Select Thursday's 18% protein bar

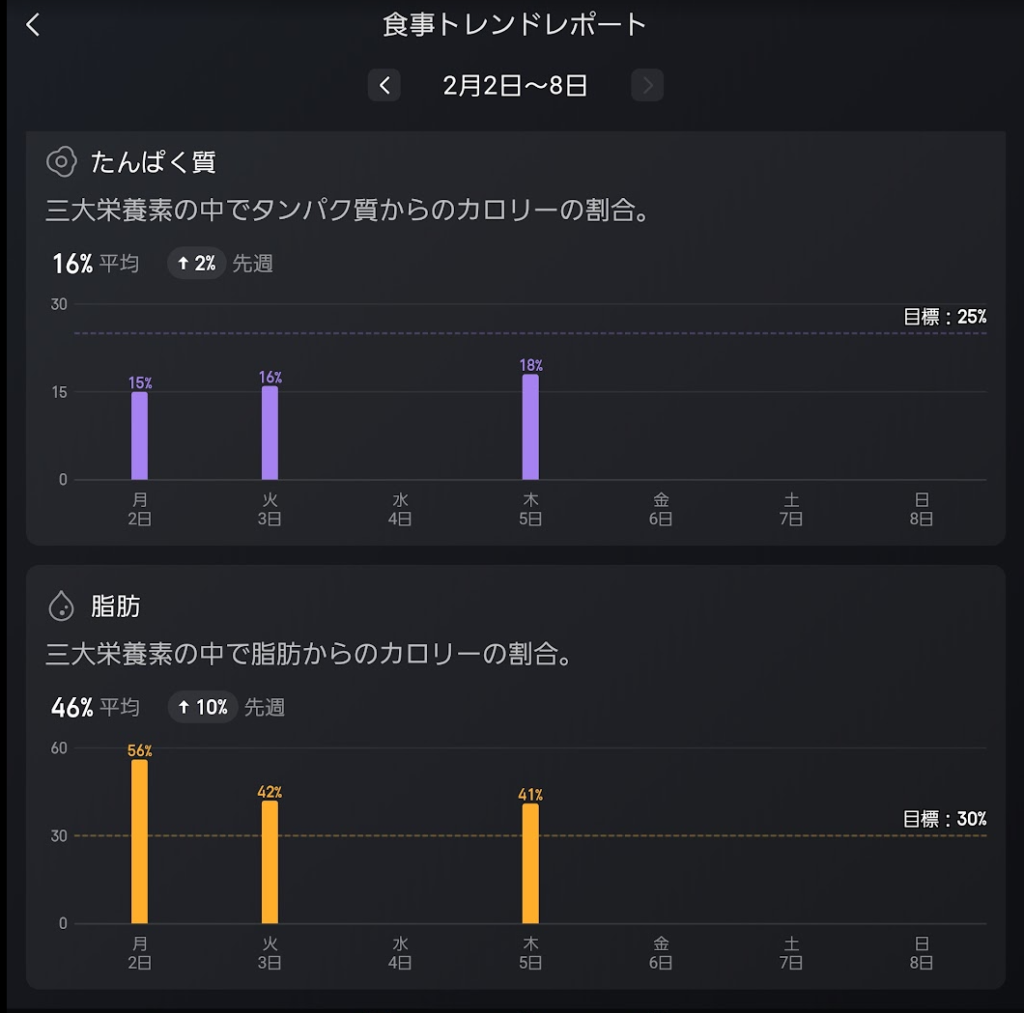tap(530, 428)
